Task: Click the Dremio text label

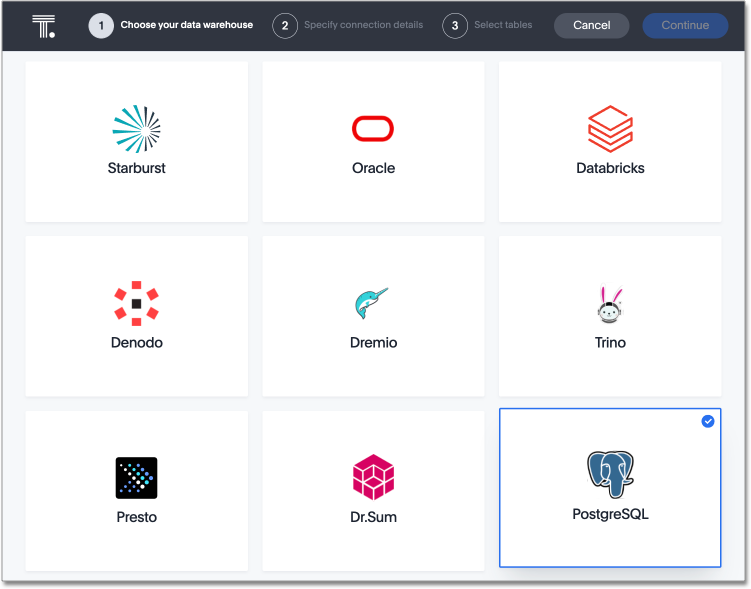Action: click(373, 342)
